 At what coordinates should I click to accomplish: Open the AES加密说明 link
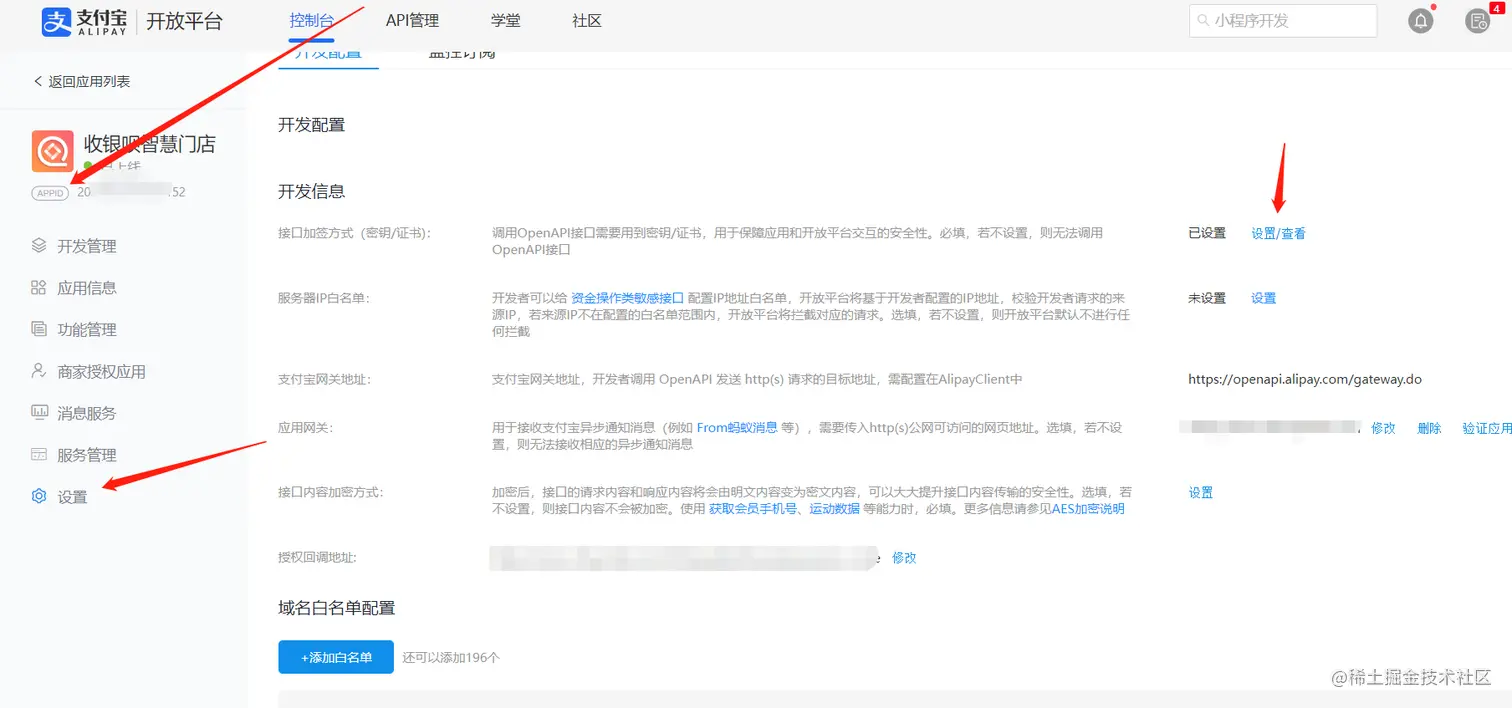point(1088,508)
